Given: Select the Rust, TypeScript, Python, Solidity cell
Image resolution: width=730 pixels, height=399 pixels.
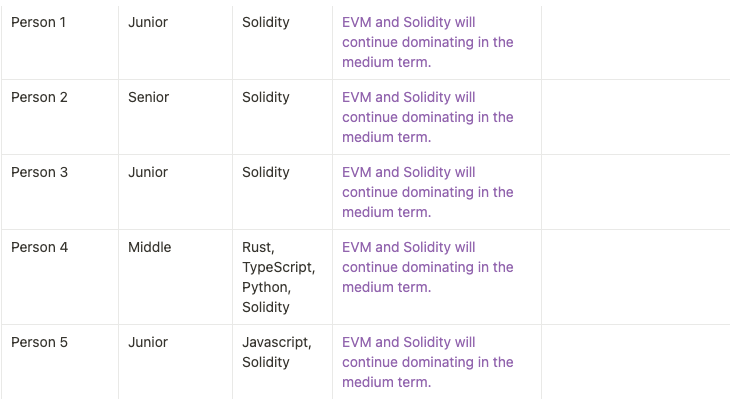Looking at the screenshot, I should pyautogui.click(x=283, y=277).
